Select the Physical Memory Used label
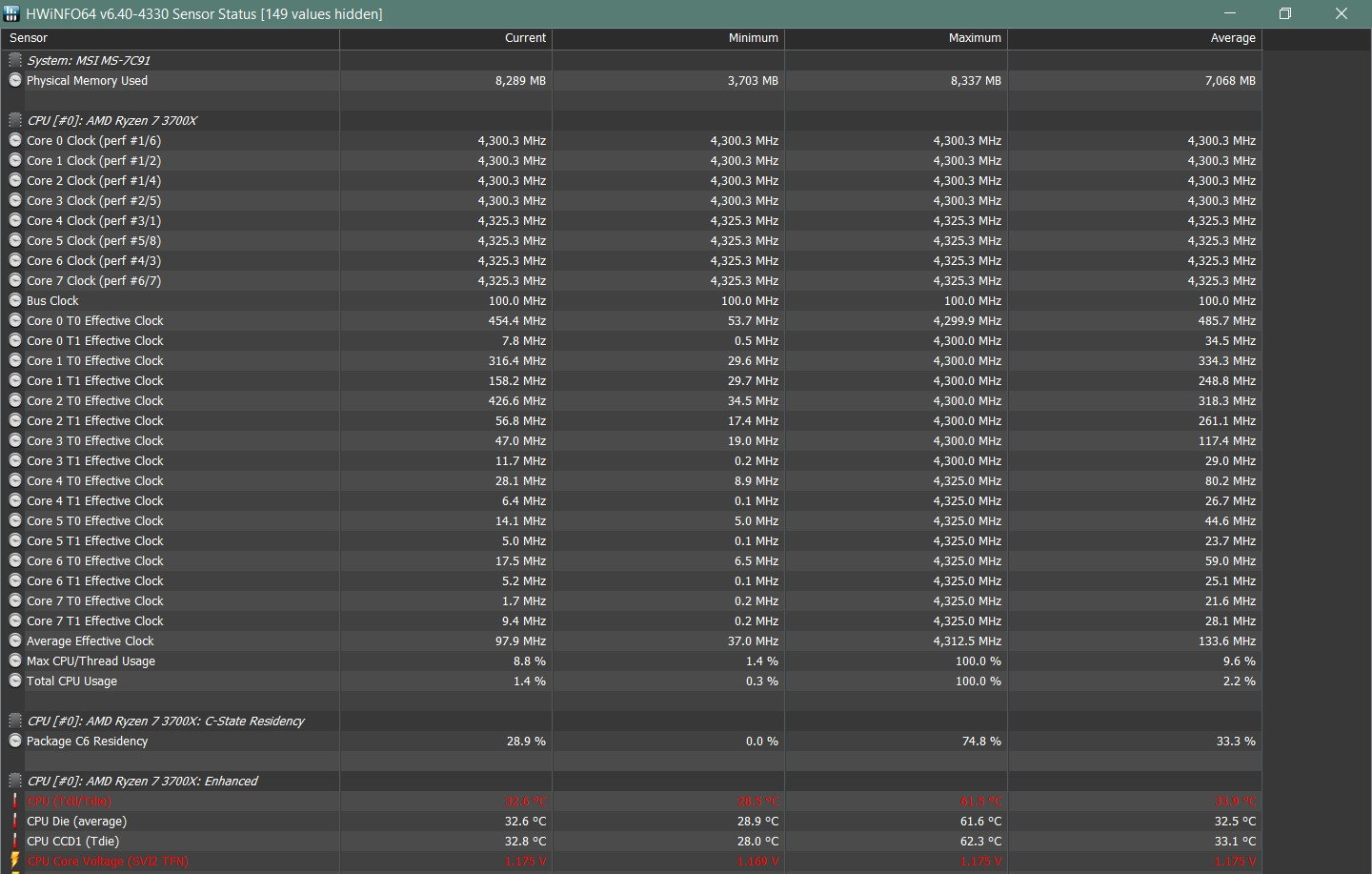1372x874 pixels. click(x=87, y=80)
